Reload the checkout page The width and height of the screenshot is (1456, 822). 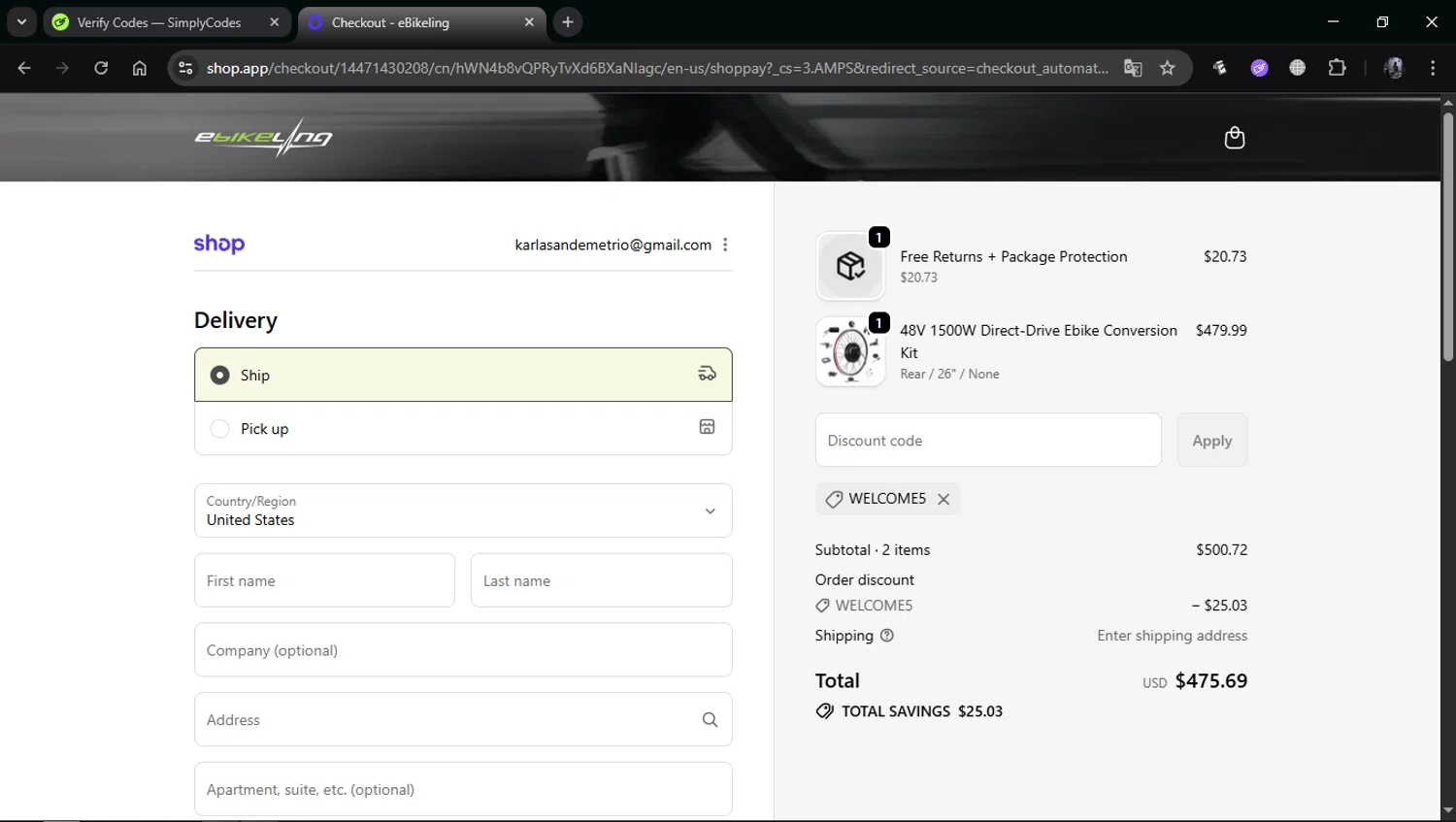101,68
